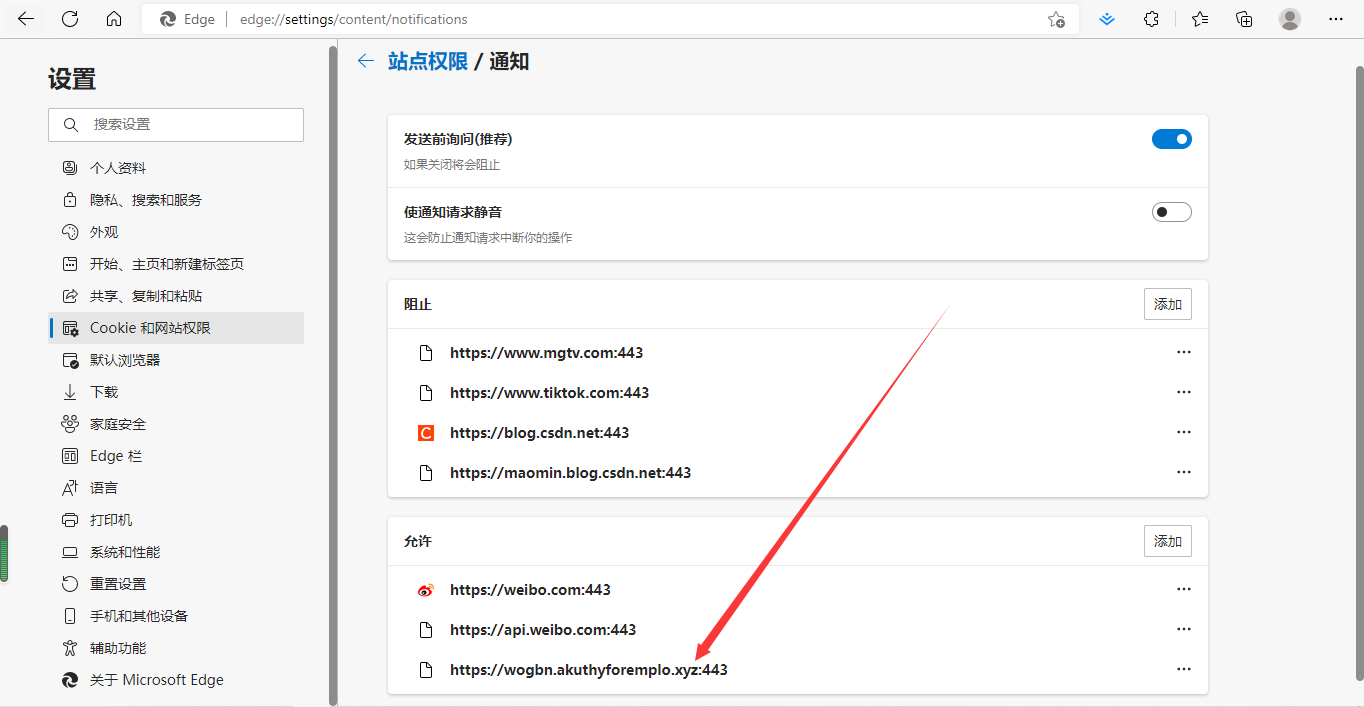Open more actions for www.mgtv.com
Viewport: 1364px width, 707px height.
[x=1184, y=352]
